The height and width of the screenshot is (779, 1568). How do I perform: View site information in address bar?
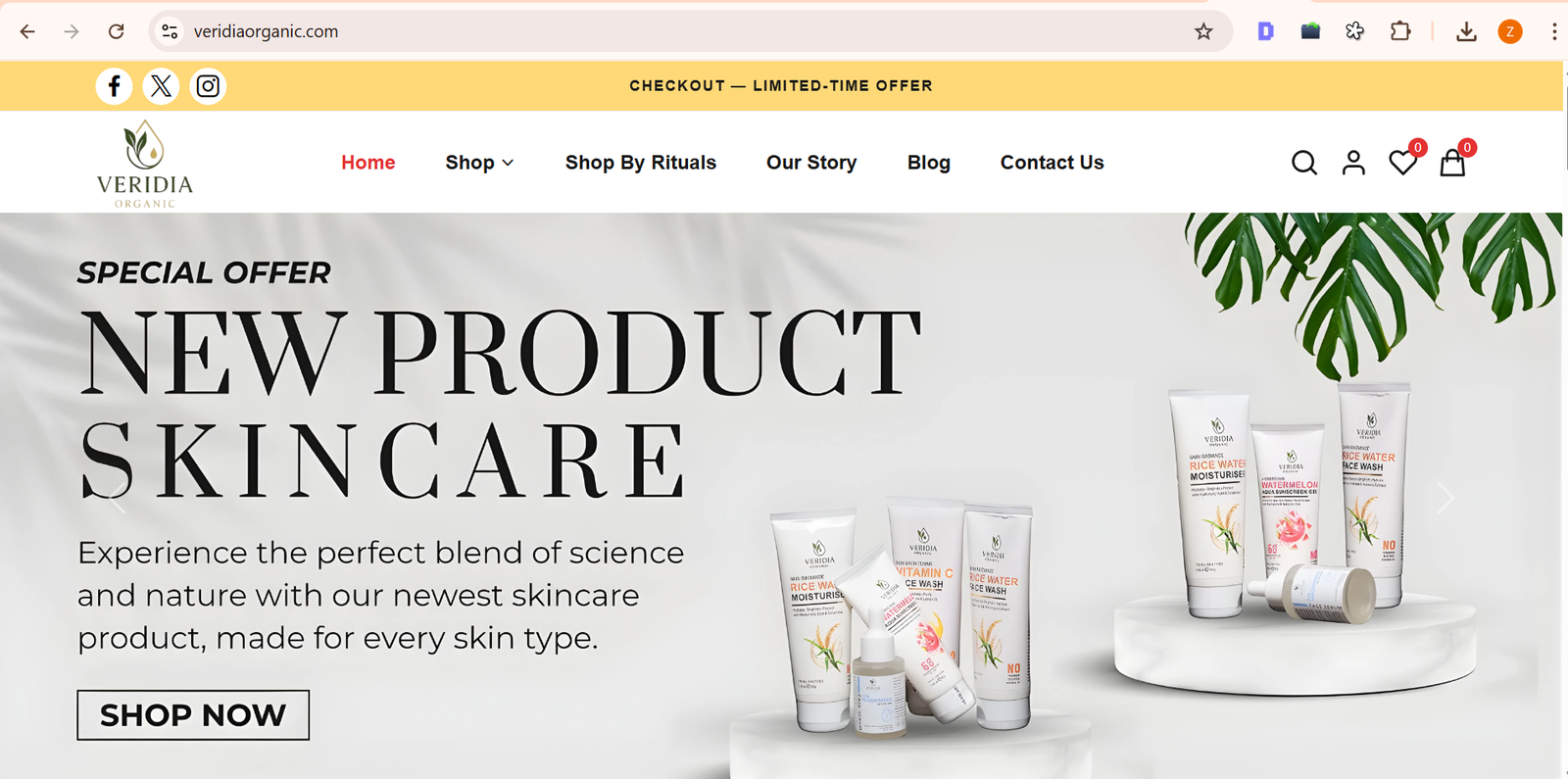[x=170, y=31]
